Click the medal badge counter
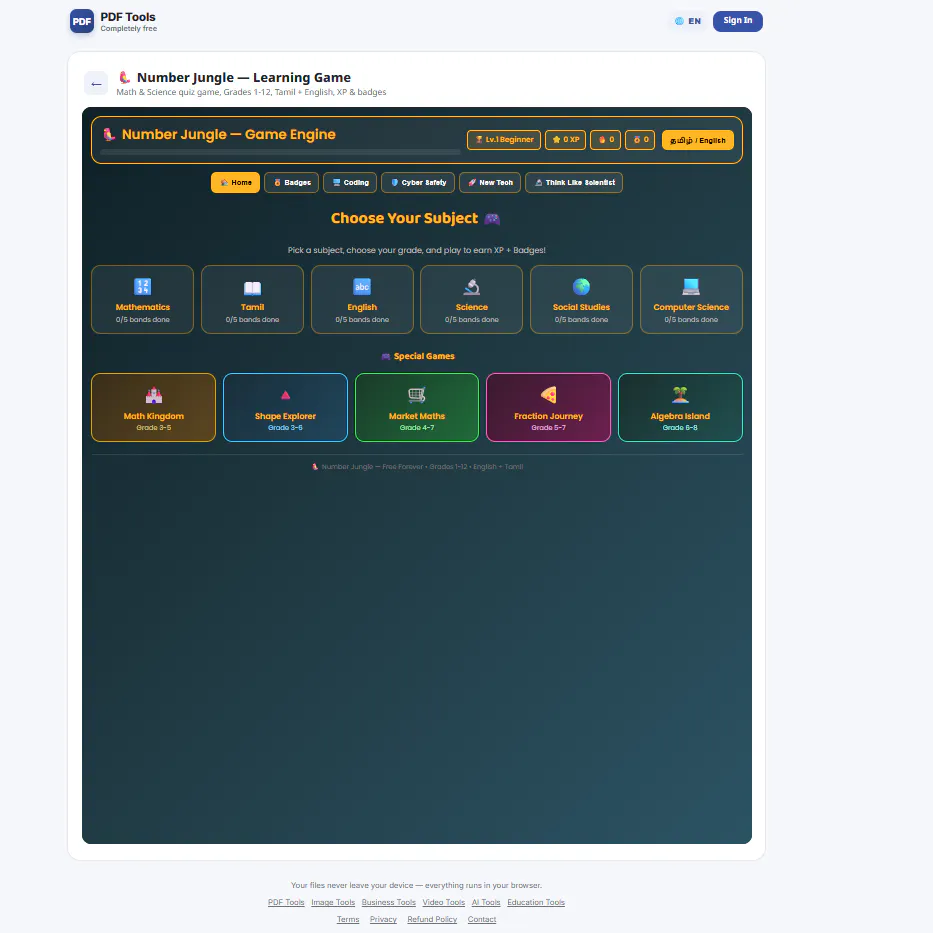Image resolution: width=933 pixels, height=933 pixels. click(x=640, y=140)
